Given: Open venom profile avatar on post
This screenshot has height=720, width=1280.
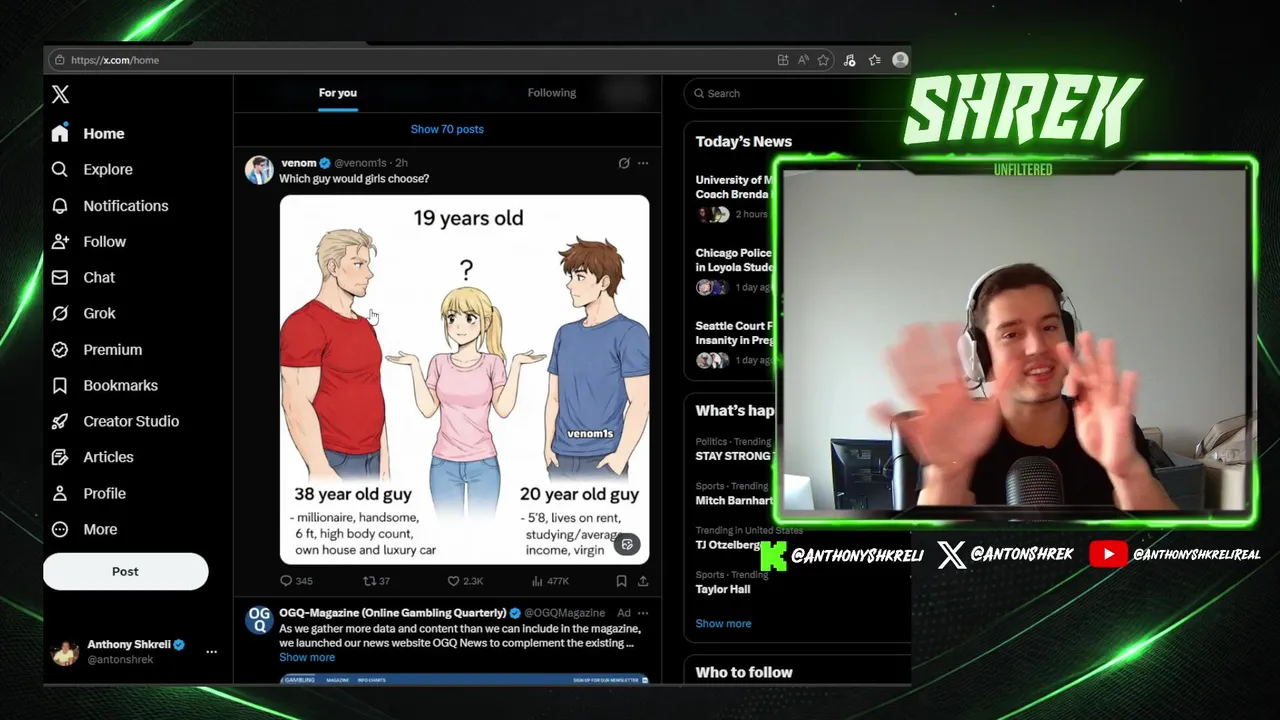Looking at the screenshot, I should [259, 170].
